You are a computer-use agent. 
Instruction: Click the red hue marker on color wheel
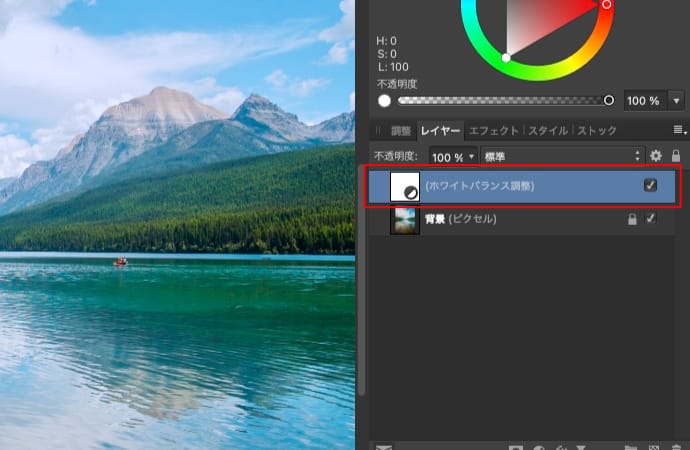(x=606, y=5)
